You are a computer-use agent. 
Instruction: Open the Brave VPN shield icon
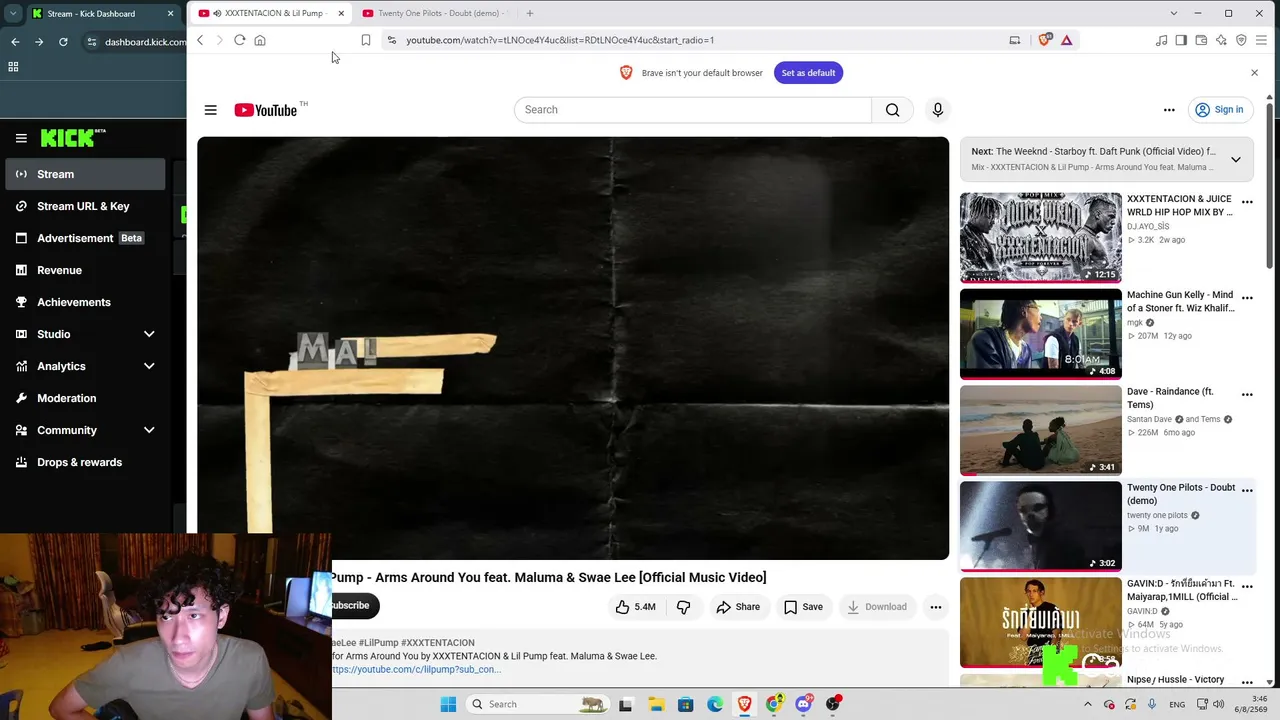1241,40
